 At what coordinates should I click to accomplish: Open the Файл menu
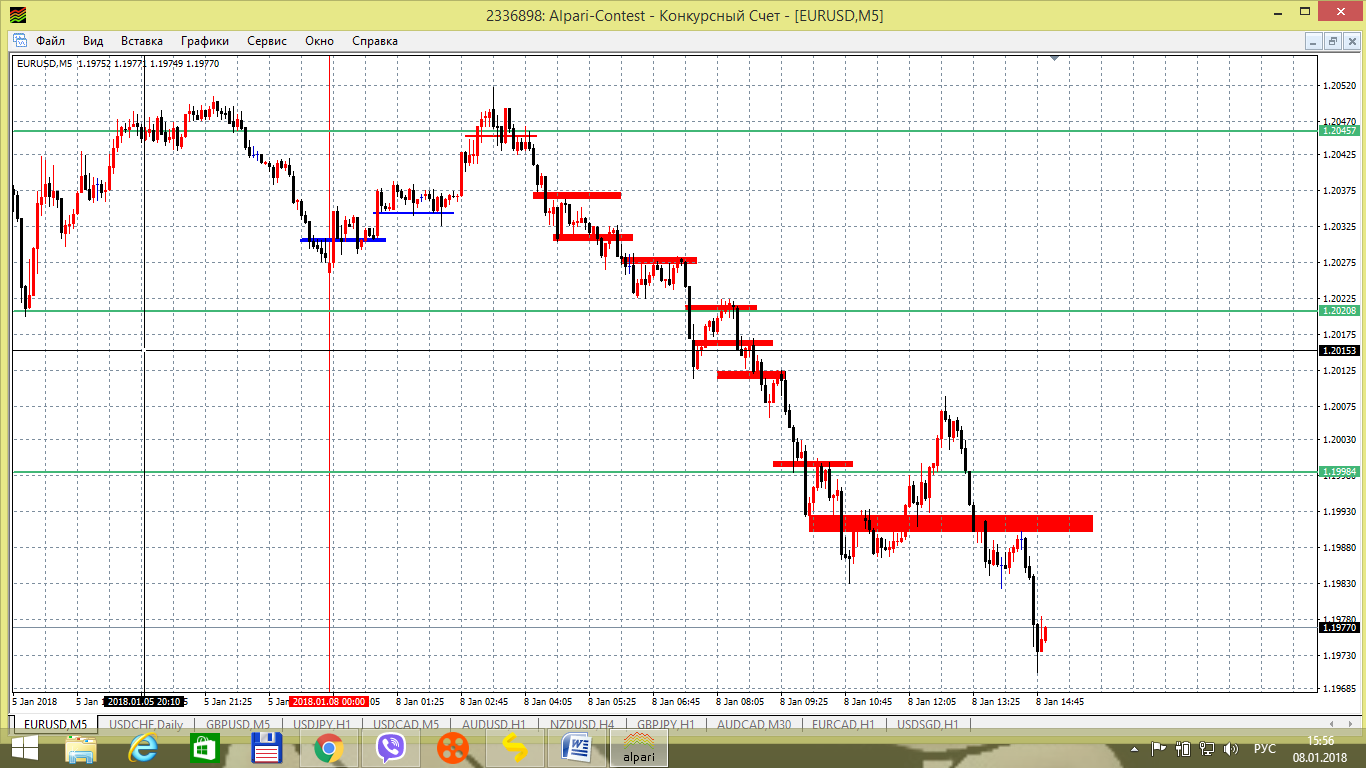(50, 41)
